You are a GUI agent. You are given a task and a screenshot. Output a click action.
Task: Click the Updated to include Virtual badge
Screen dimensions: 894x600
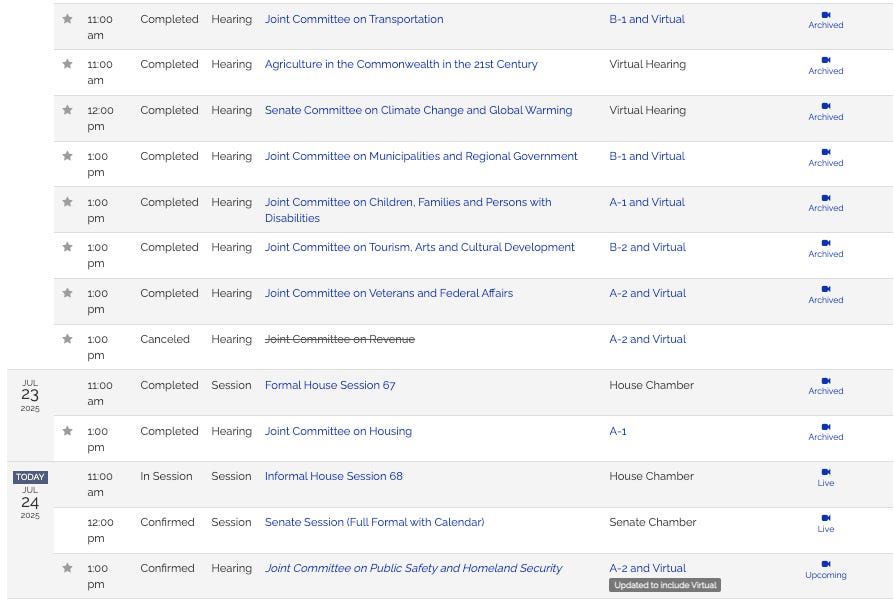click(x=665, y=585)
